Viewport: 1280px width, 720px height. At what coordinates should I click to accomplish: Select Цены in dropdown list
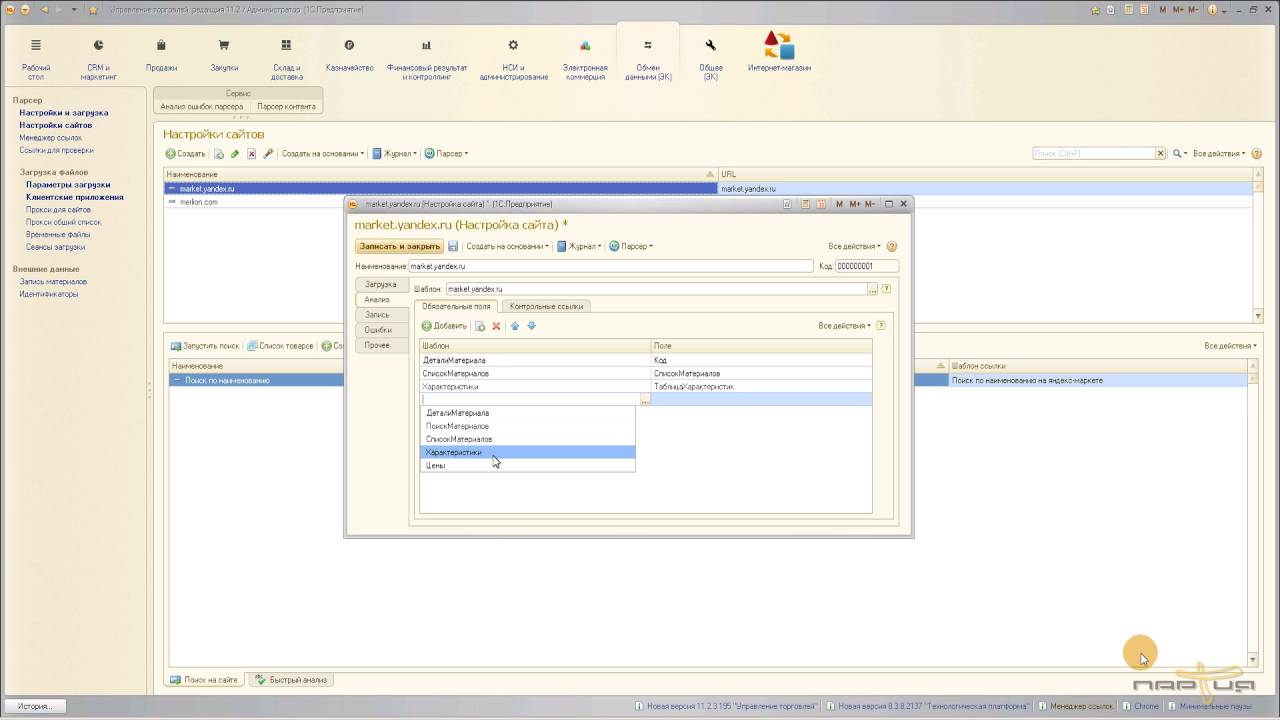tap(527, 465)
